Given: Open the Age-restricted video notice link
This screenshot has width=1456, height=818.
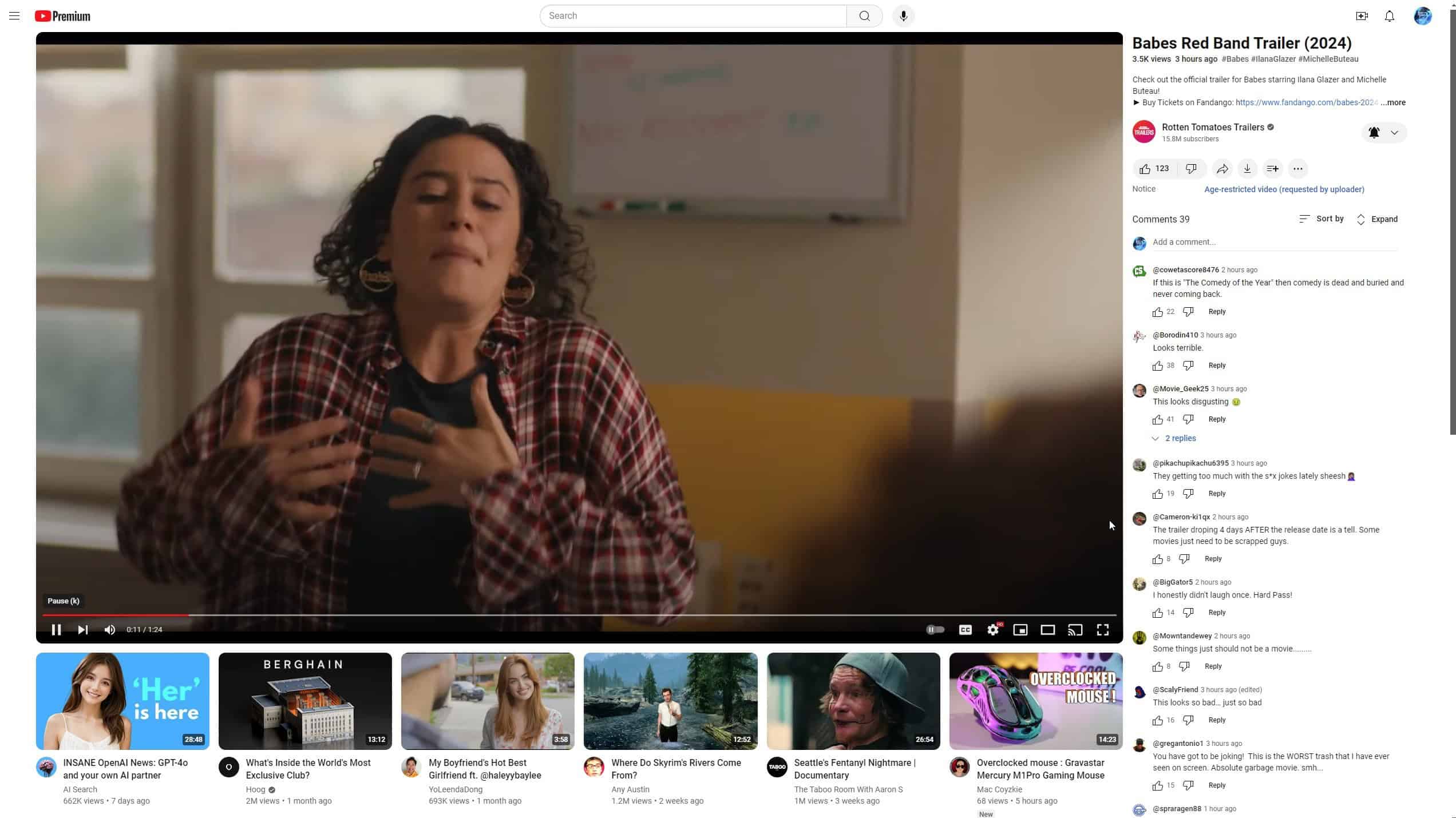Looking at the screenshot, I should coord(1284,189).
